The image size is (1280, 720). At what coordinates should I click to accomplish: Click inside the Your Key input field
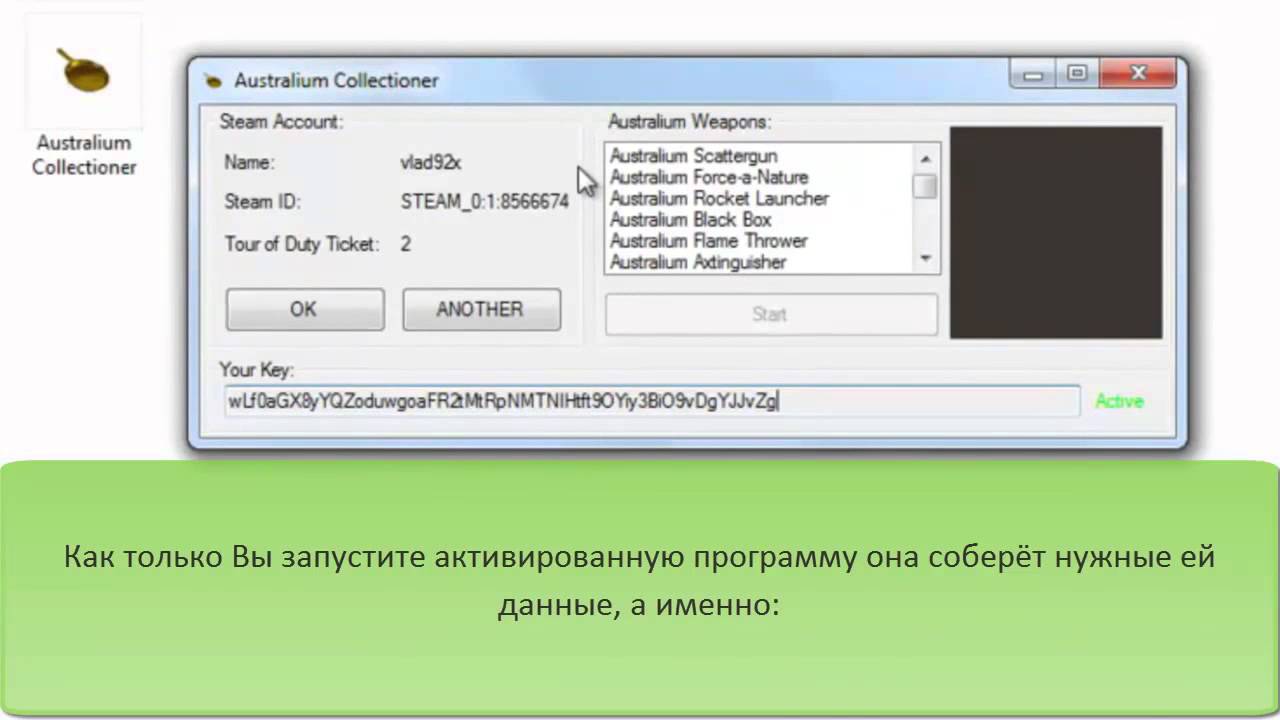click(652, 401)
